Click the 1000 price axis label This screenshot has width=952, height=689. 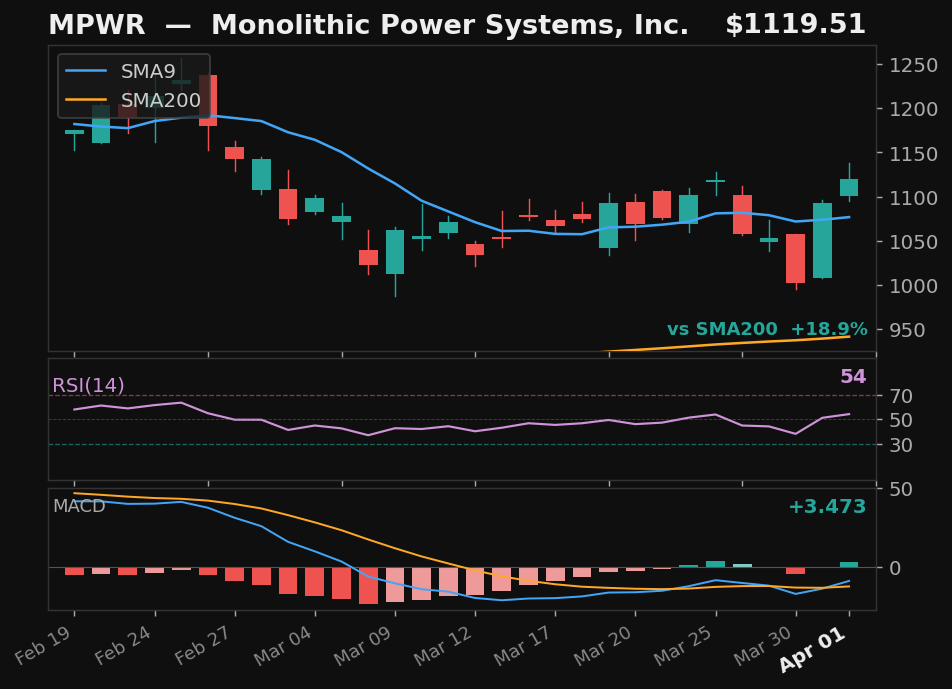913,286
